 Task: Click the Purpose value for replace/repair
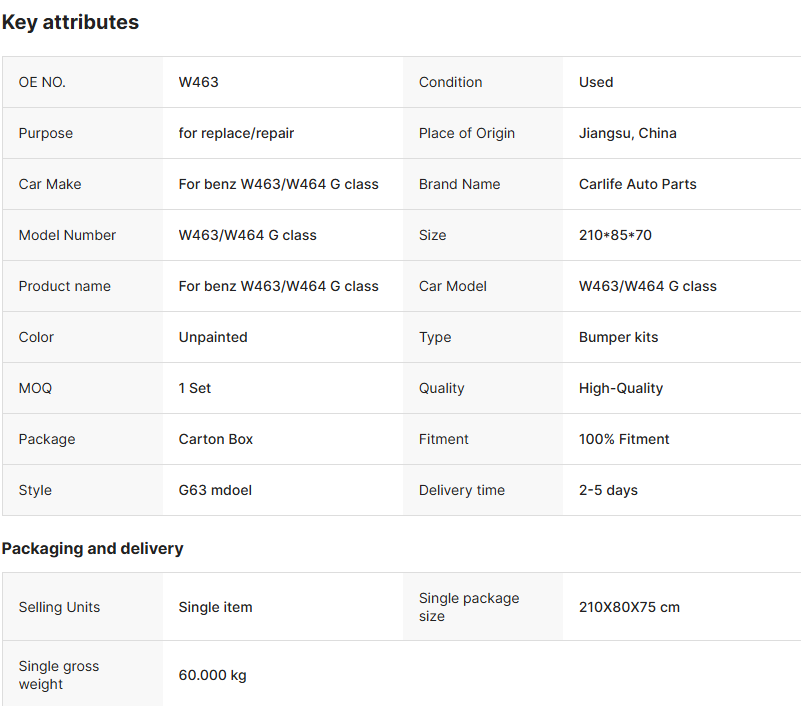click(236, 133)
